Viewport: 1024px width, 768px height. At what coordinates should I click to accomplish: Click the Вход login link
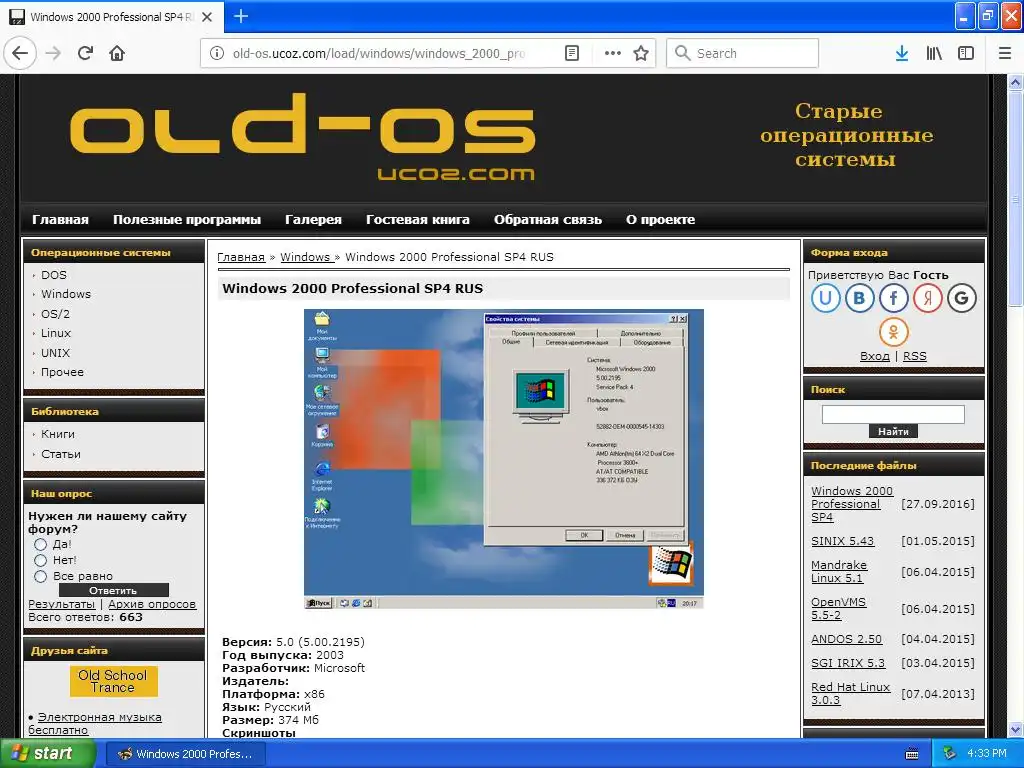click(875, 357)
